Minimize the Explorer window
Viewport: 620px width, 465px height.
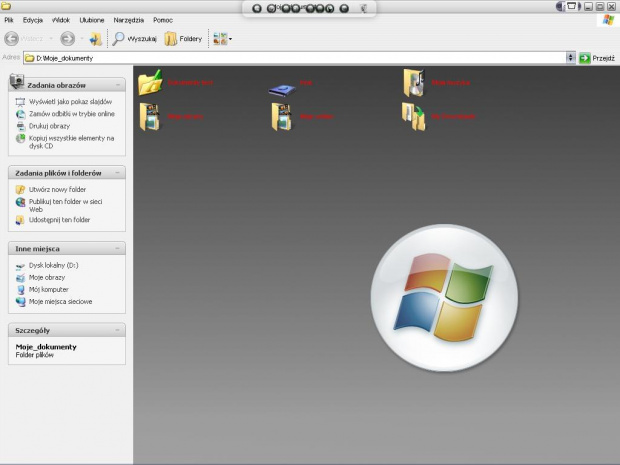(x=588, y=6)
